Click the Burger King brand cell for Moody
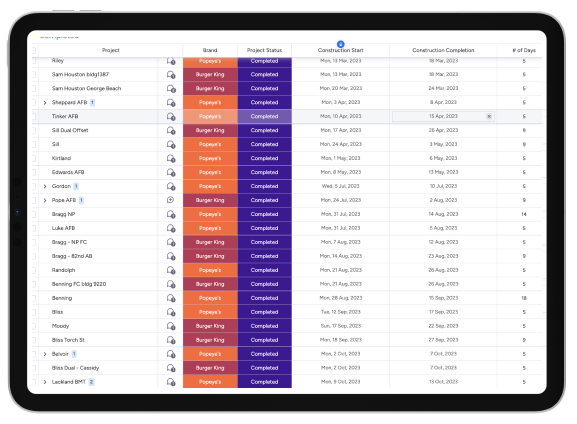577x424 pixels. tap(210, 326)
